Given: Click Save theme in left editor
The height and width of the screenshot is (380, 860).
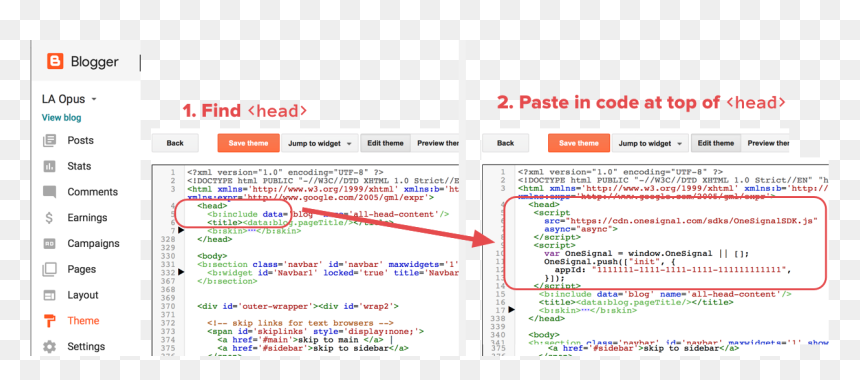Looking at the screenshot, I should tap(248, 143).
